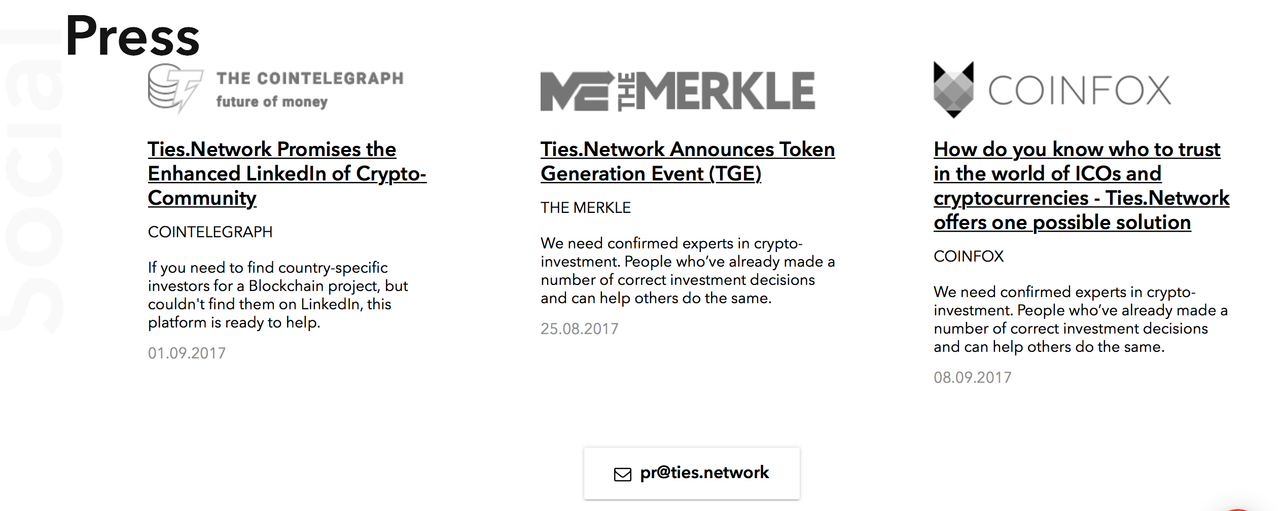This screenshot has width=1280, height=511.
Task: Click THE MERKLE source label below the headline
Action: click(586, 208)
